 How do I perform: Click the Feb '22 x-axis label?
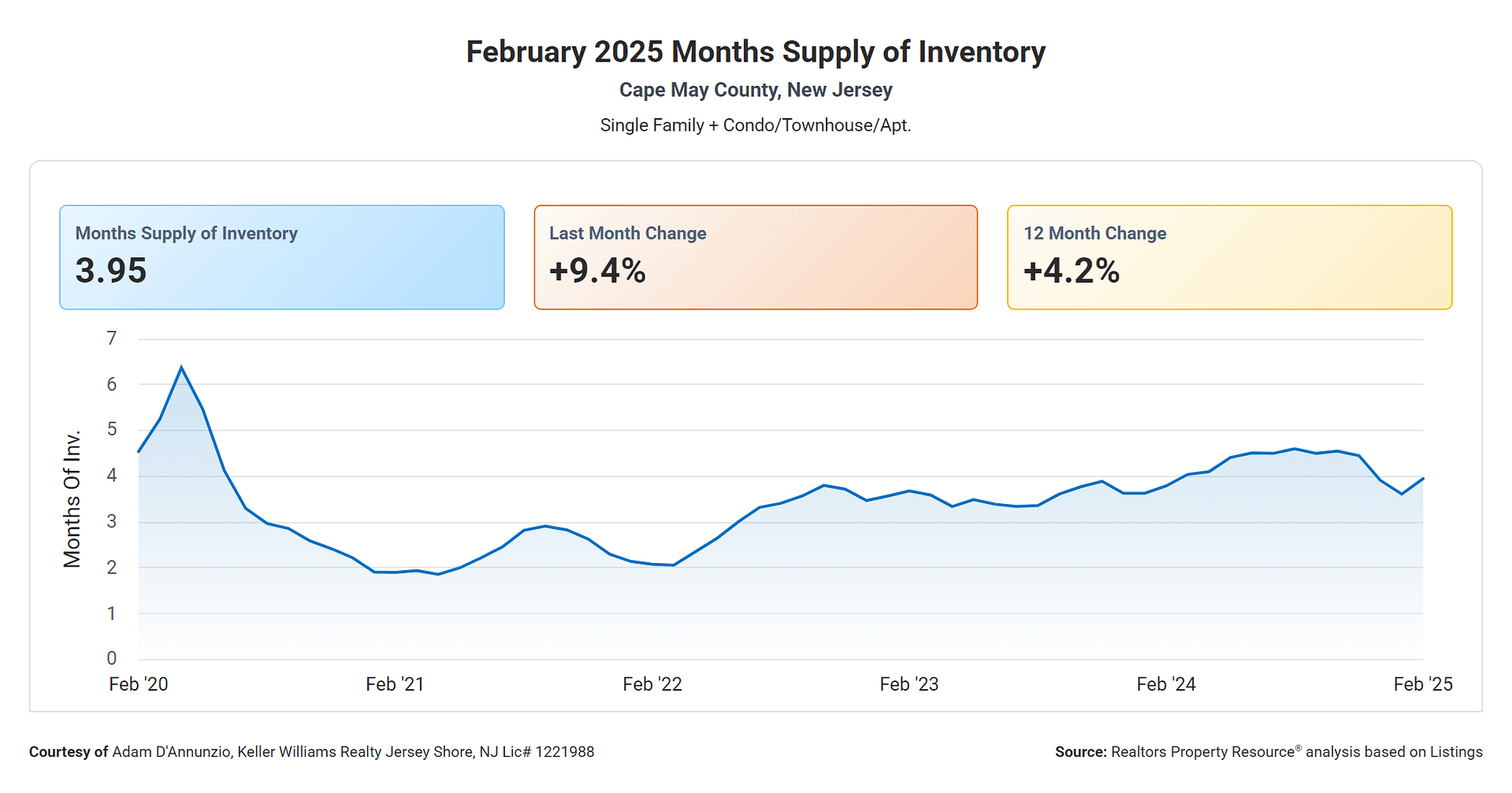pos(652,684)
